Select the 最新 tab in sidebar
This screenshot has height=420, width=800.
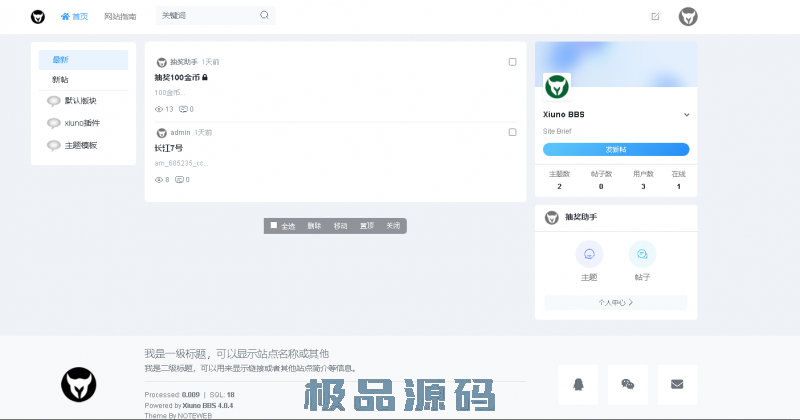point(83,60)
